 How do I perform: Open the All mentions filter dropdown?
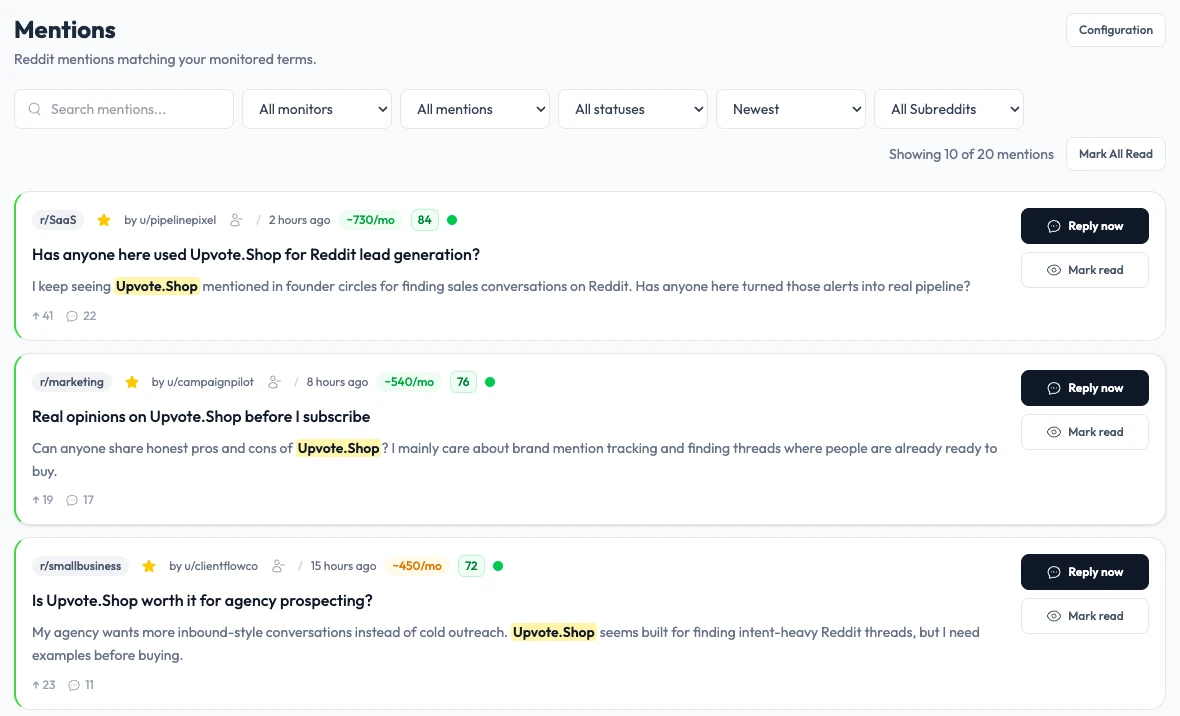point(475,109)
